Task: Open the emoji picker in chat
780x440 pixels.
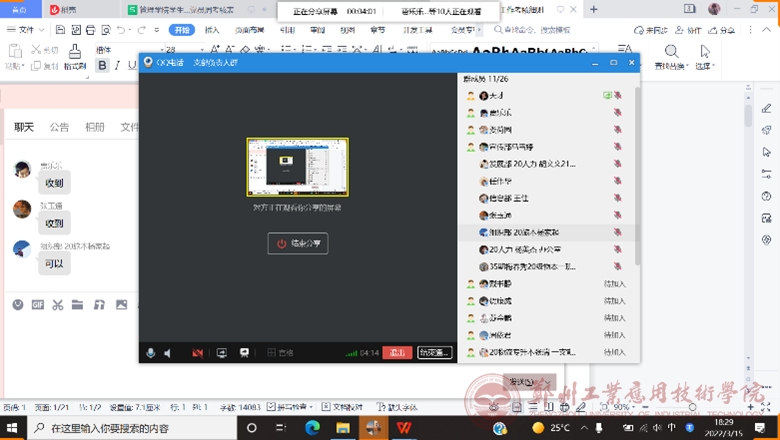Action: pos(18,305)
